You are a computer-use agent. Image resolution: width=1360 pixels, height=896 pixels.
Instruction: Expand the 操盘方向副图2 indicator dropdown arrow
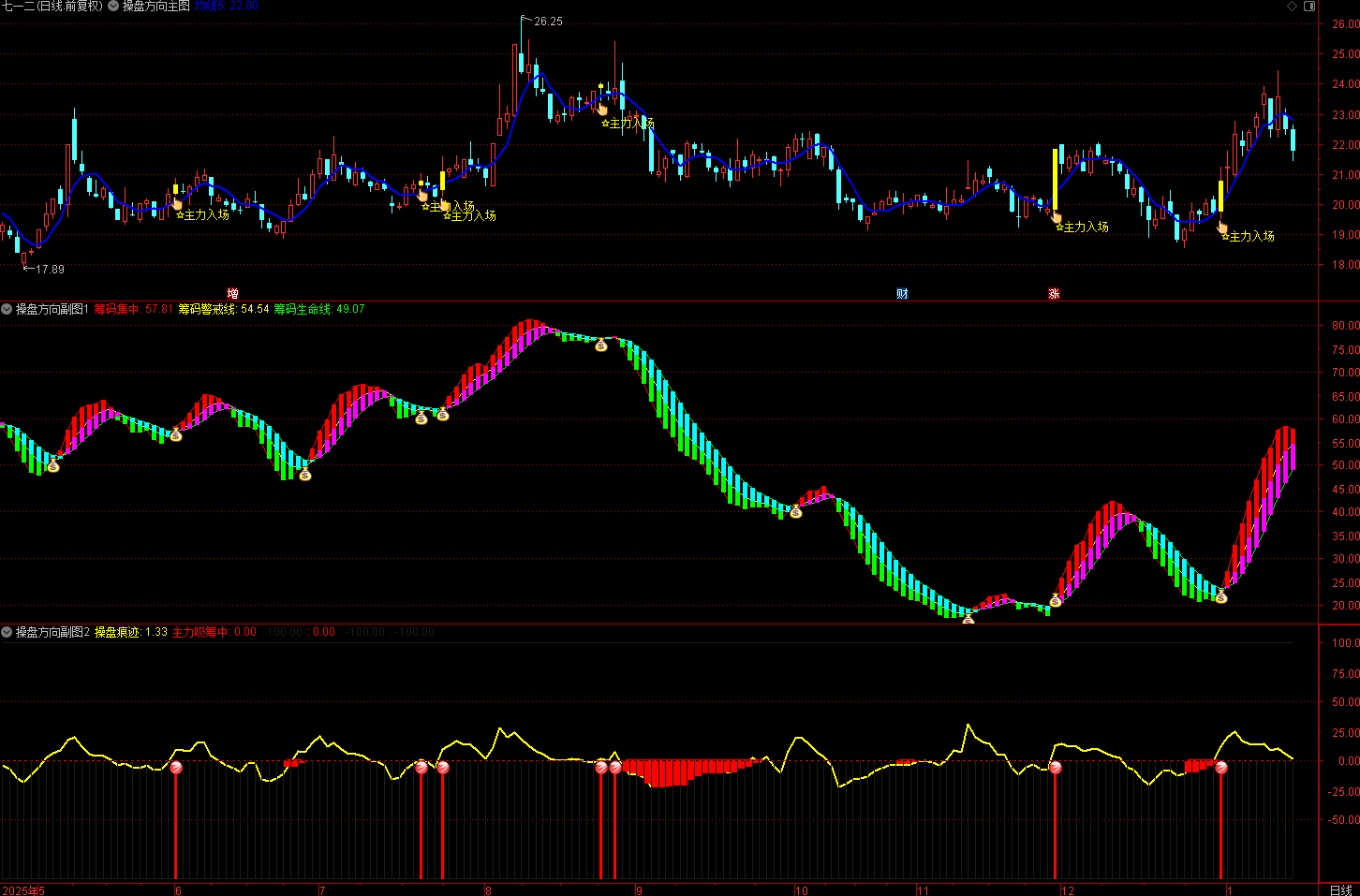[x=7, y=632]
